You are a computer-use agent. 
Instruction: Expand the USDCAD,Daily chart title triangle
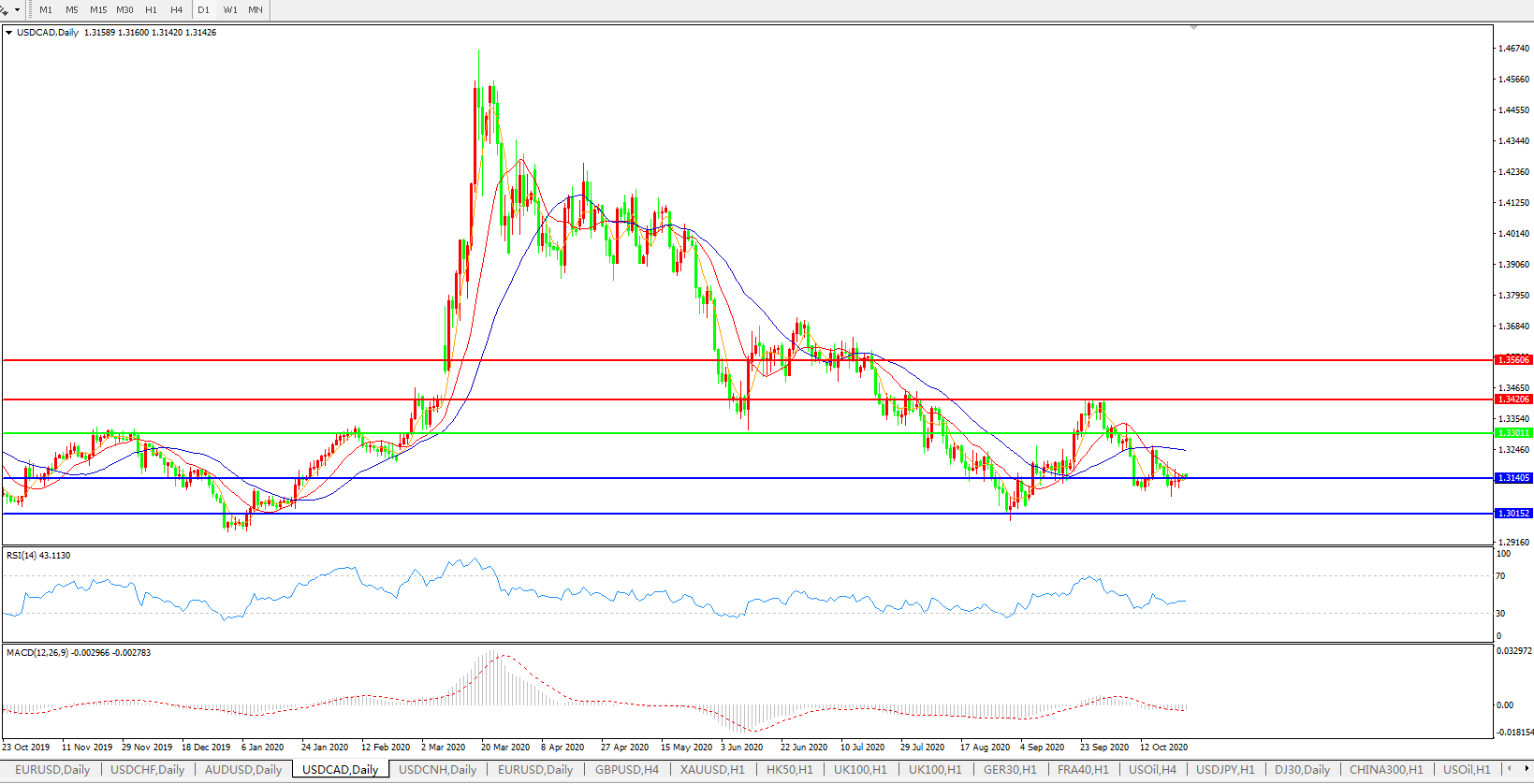pyautogui.click(x=9, y=33)
